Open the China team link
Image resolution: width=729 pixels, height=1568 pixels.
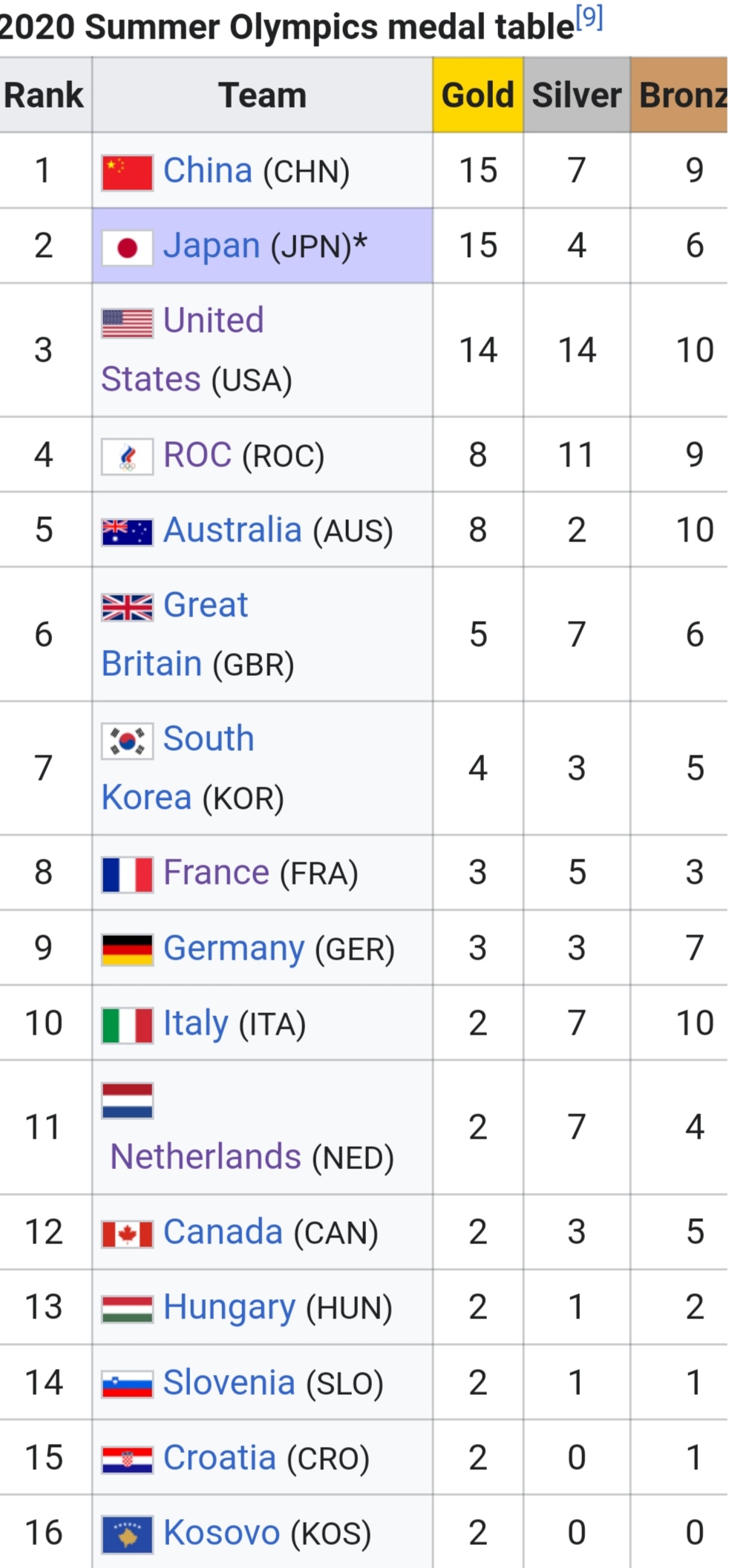(x=208, y=170)
